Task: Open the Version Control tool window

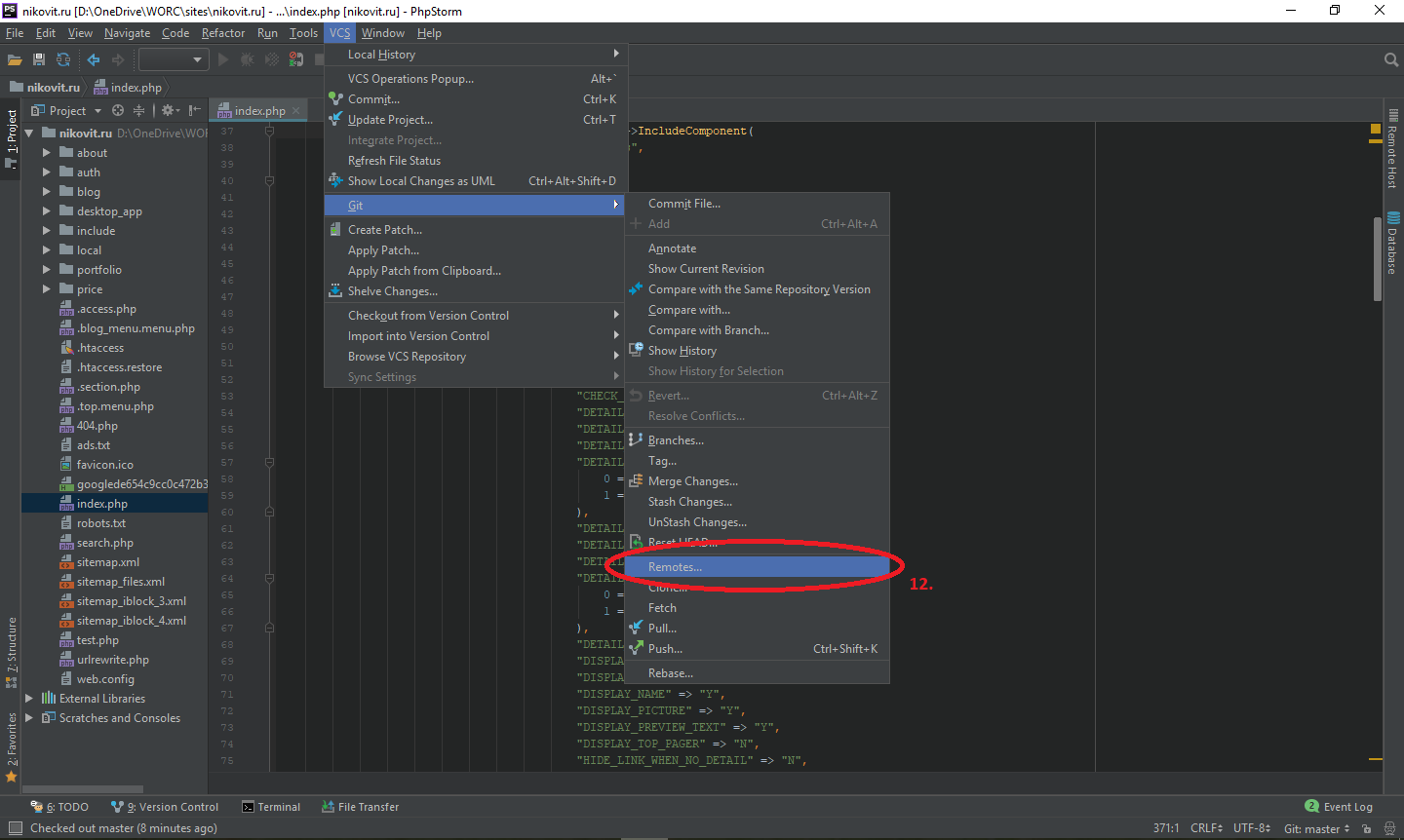Action: (165, 807)
